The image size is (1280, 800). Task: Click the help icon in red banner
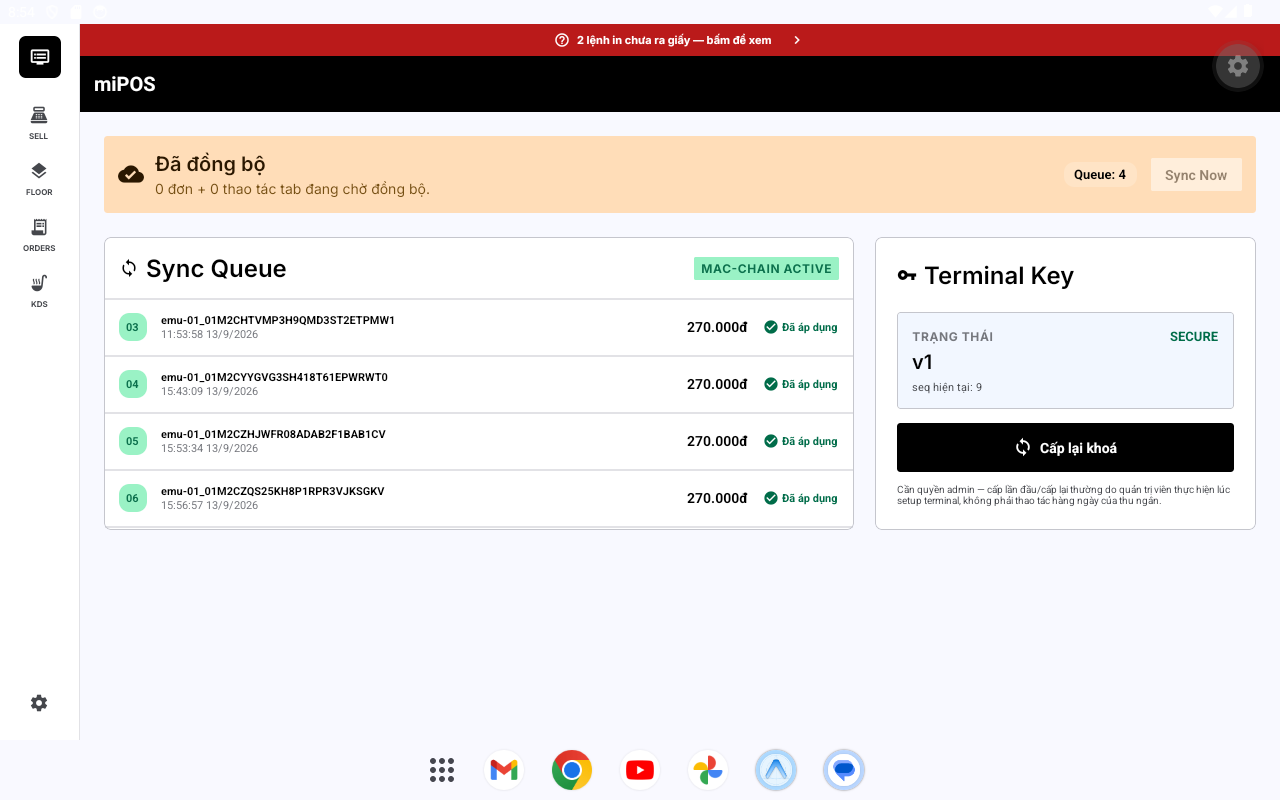click(562, 40)
